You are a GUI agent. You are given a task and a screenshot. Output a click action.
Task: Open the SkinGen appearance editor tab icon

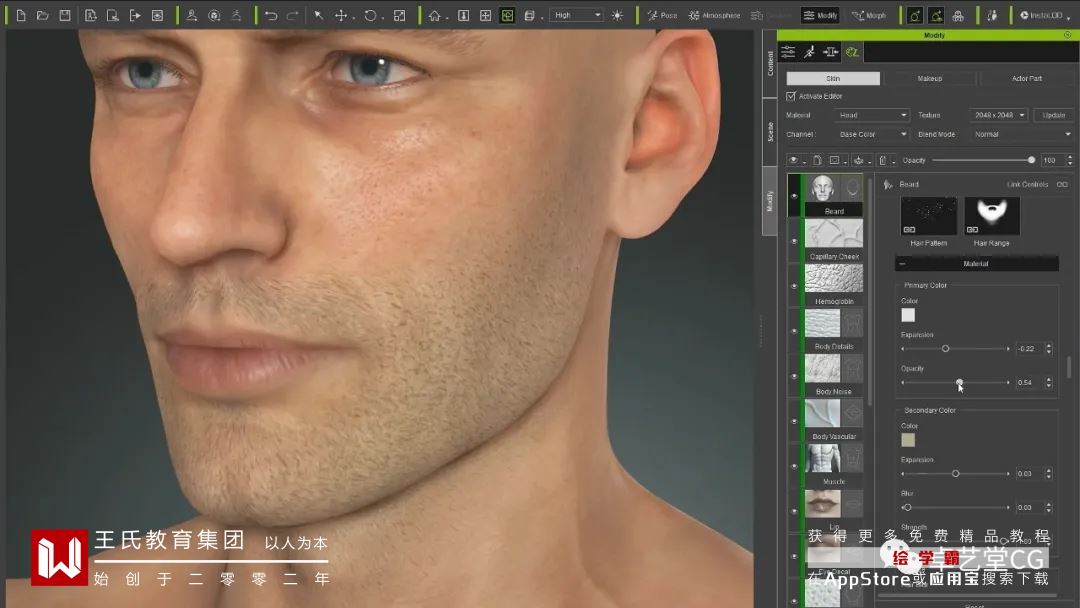tap(852, 52)
